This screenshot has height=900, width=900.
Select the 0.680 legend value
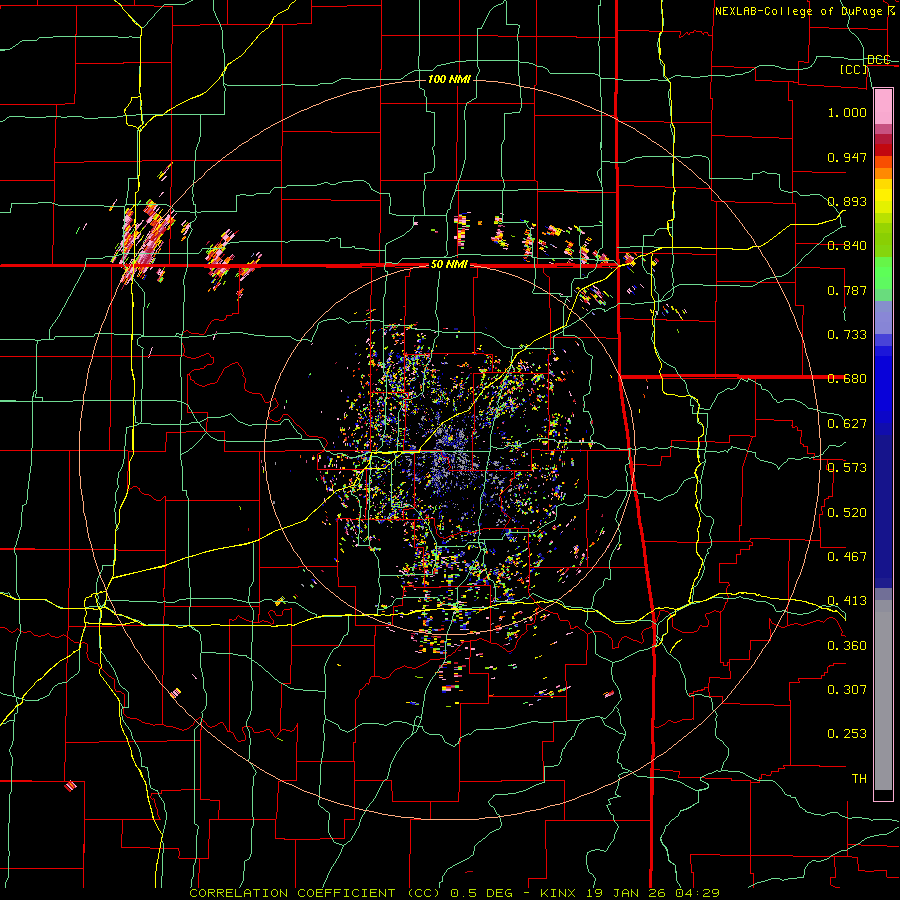[x=847, y=379]
